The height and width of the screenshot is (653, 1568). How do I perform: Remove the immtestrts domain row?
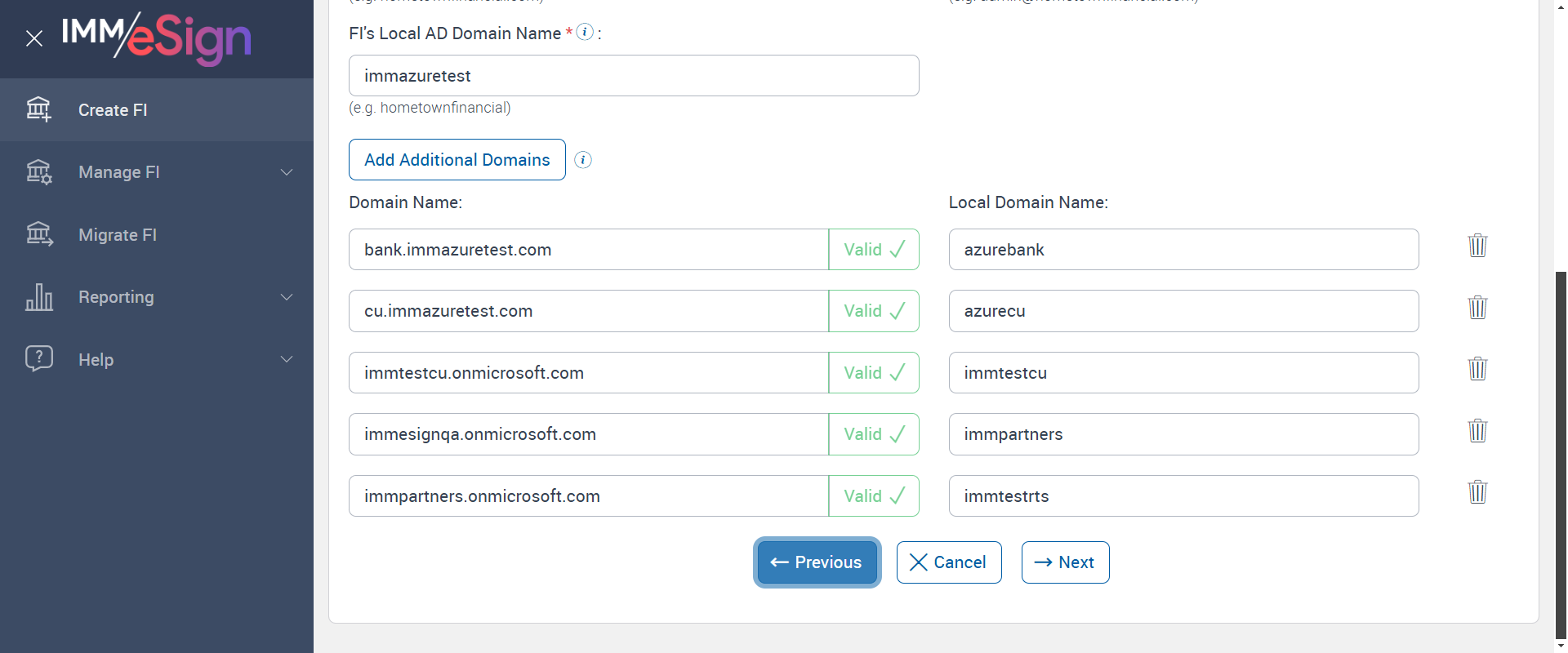coord(1477,492)
